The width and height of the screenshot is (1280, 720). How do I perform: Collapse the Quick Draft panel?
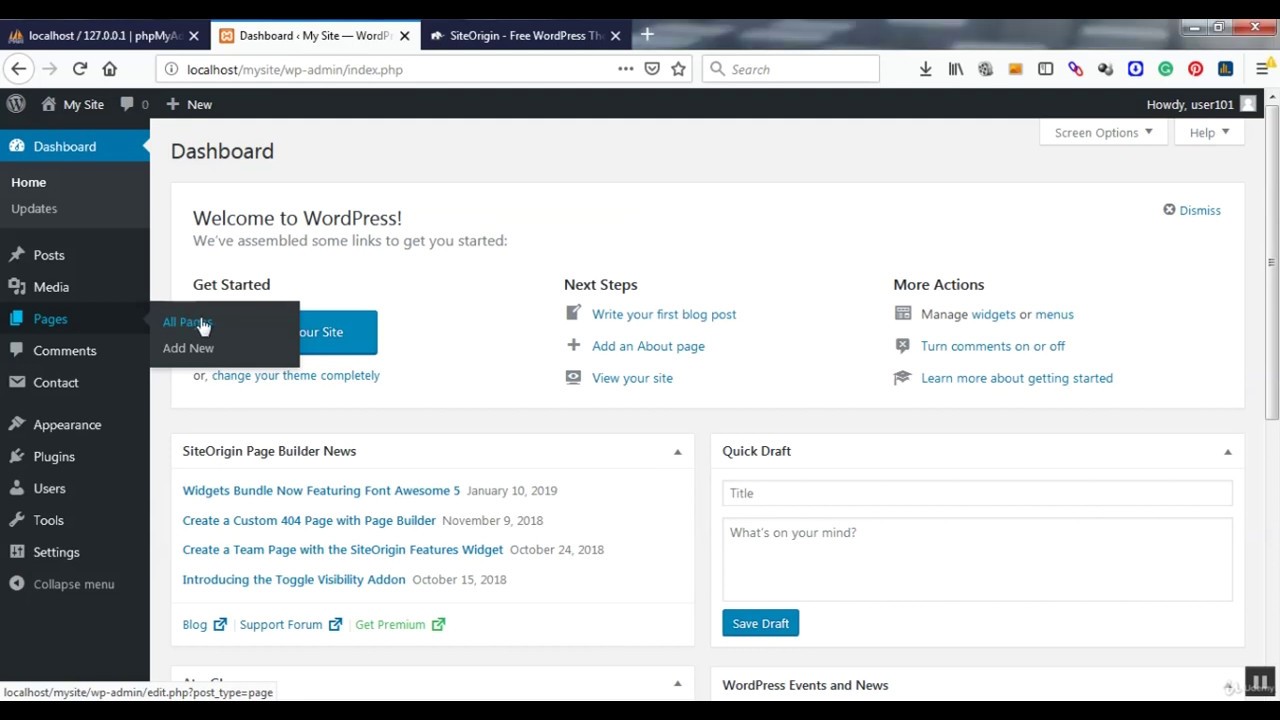(1227, 452)
